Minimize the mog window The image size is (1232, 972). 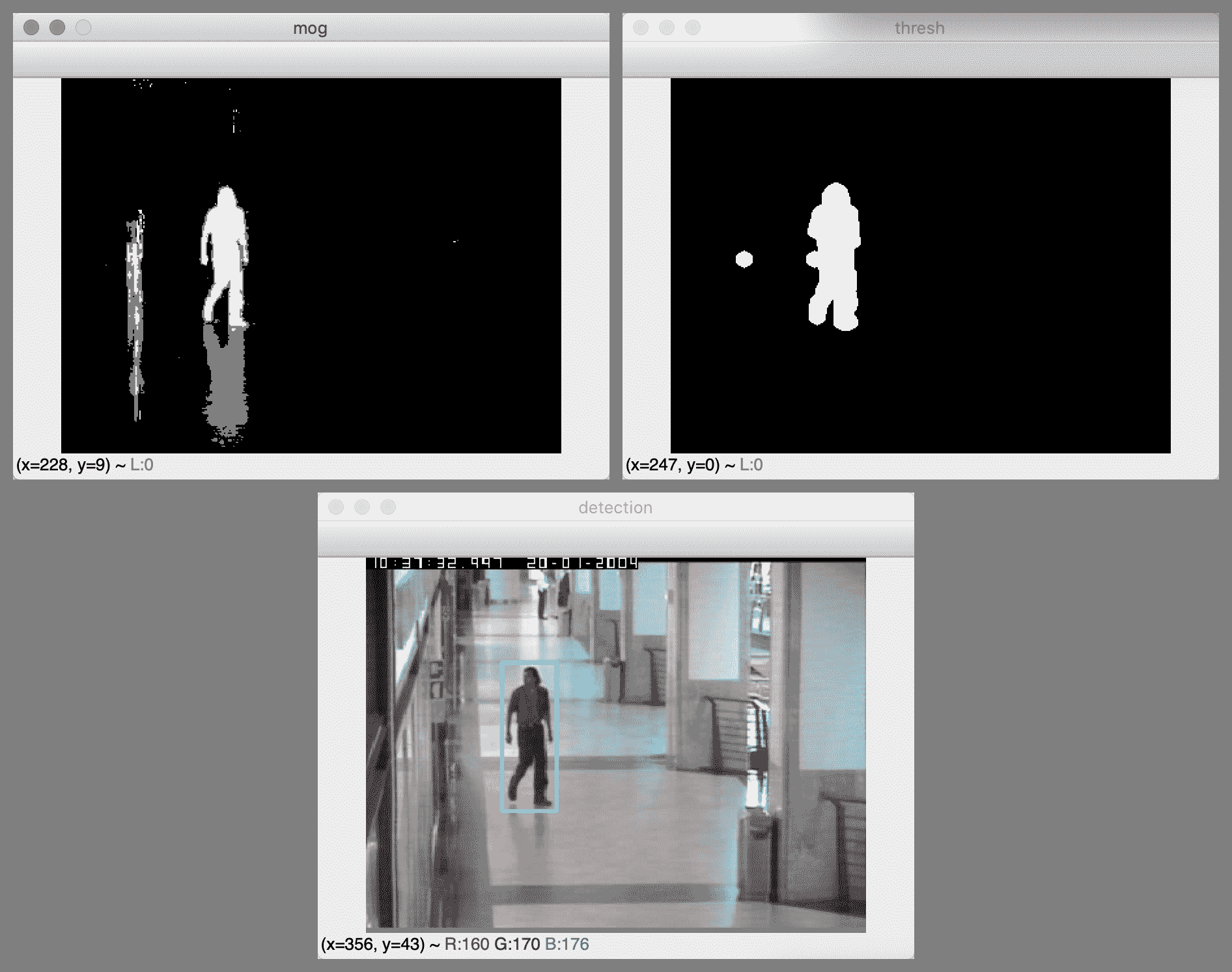(x=57, y=27)
